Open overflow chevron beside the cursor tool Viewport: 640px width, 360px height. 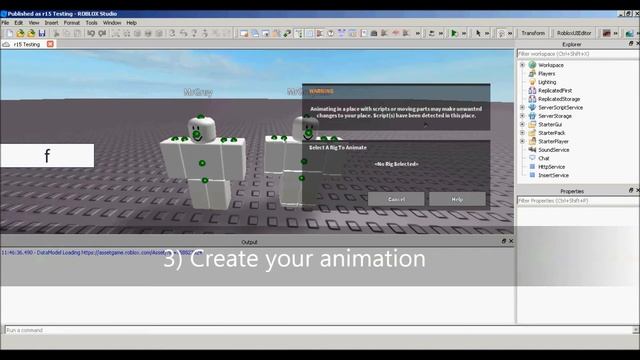[487, 33]
